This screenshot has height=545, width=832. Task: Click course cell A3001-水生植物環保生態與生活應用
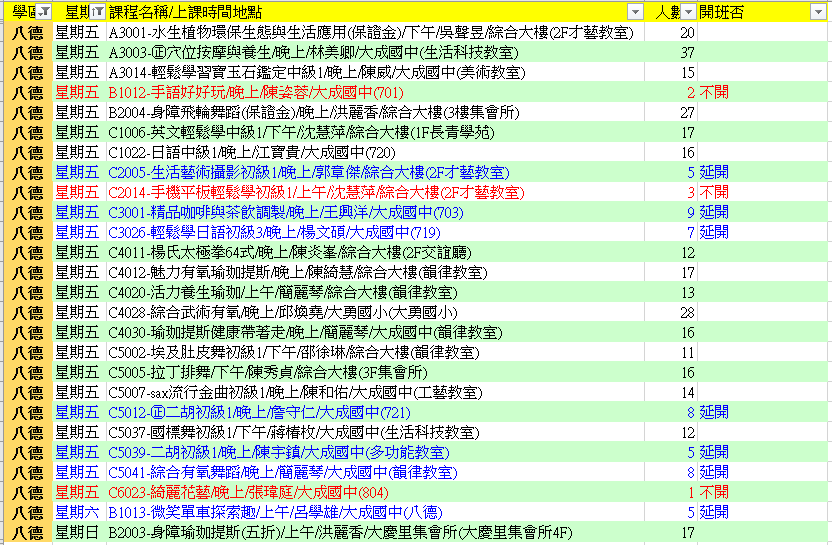tap(370, 32)
